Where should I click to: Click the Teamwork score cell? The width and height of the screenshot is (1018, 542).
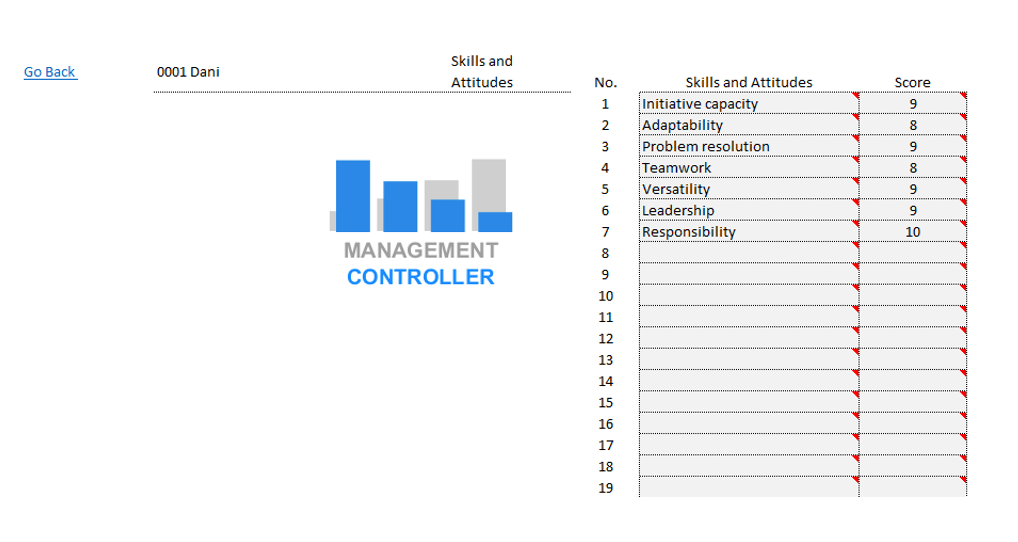coord(912,168)
